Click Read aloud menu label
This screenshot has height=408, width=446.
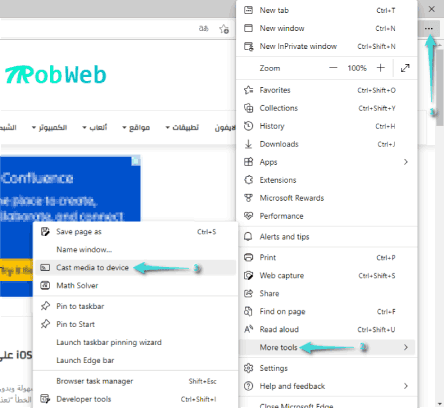pos(279,329)
